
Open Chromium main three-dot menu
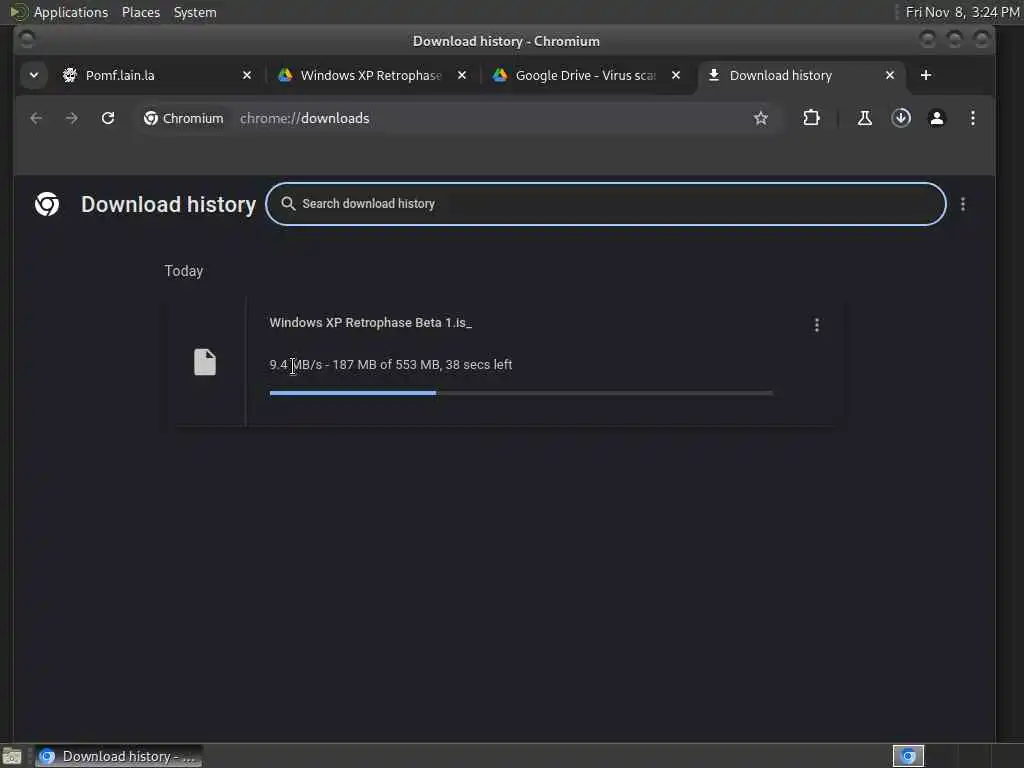coord(972,118)
